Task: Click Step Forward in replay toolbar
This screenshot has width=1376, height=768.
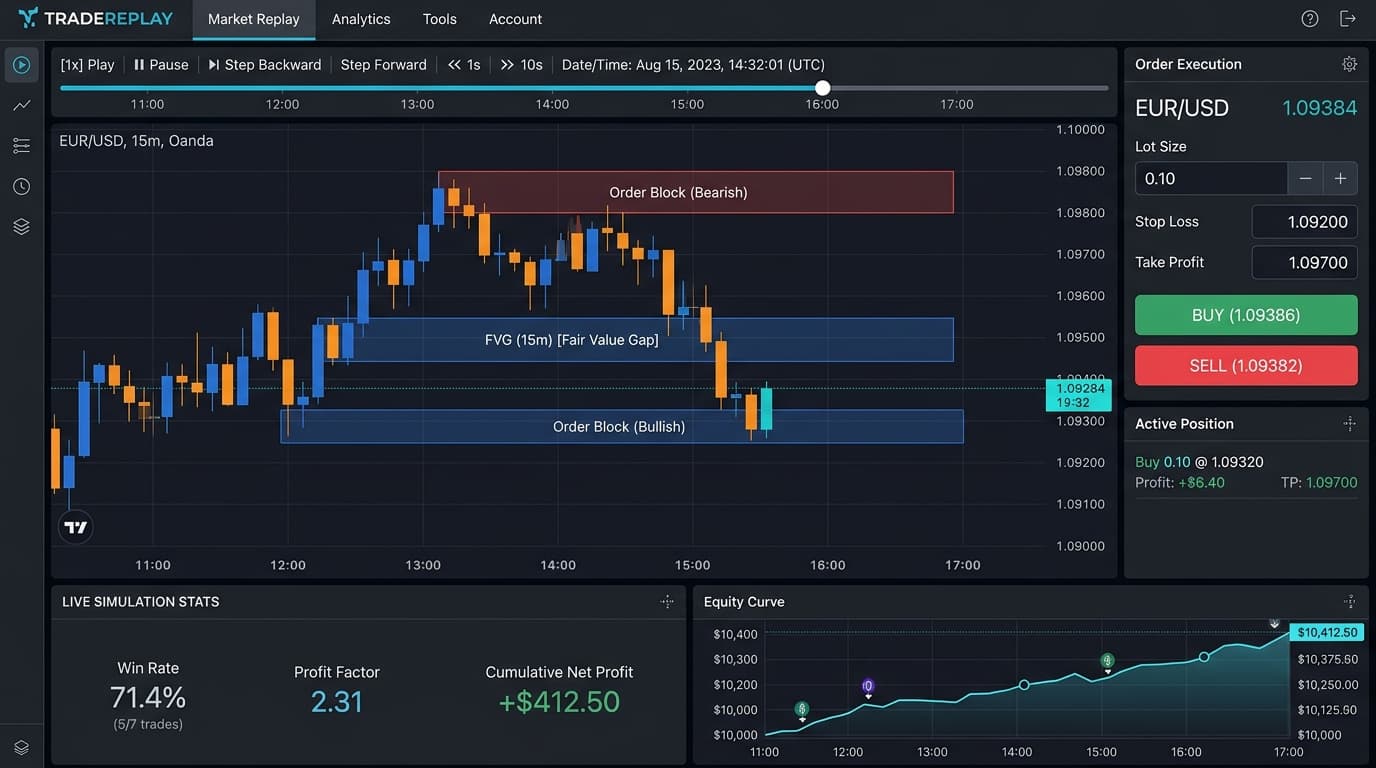Action: coord(384,65)
